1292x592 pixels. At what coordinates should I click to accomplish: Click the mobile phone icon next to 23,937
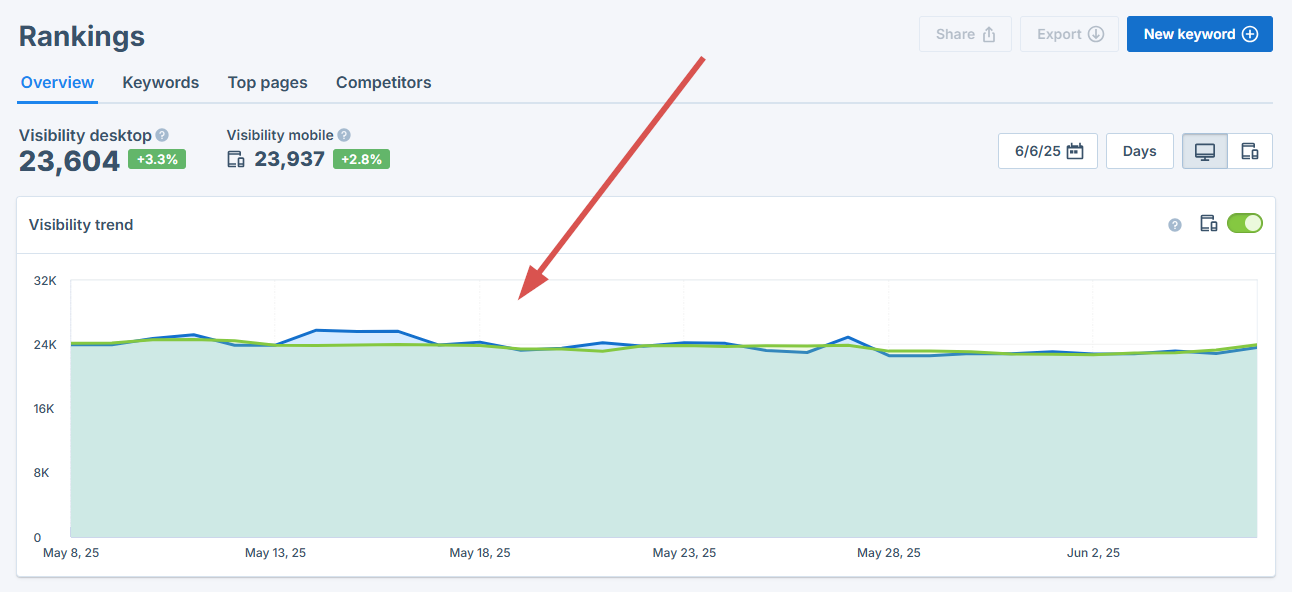pos(236,158)
